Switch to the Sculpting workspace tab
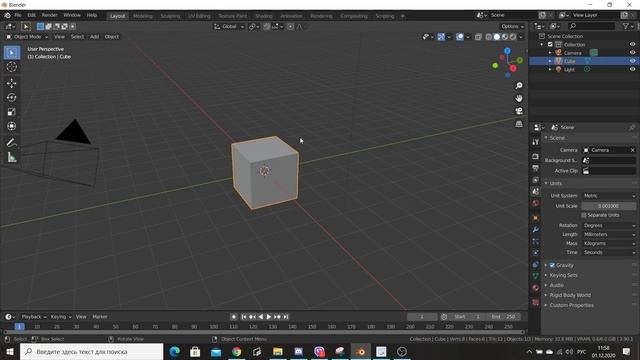The height and width of the screenshot is (360, 640). click(170, 16)
